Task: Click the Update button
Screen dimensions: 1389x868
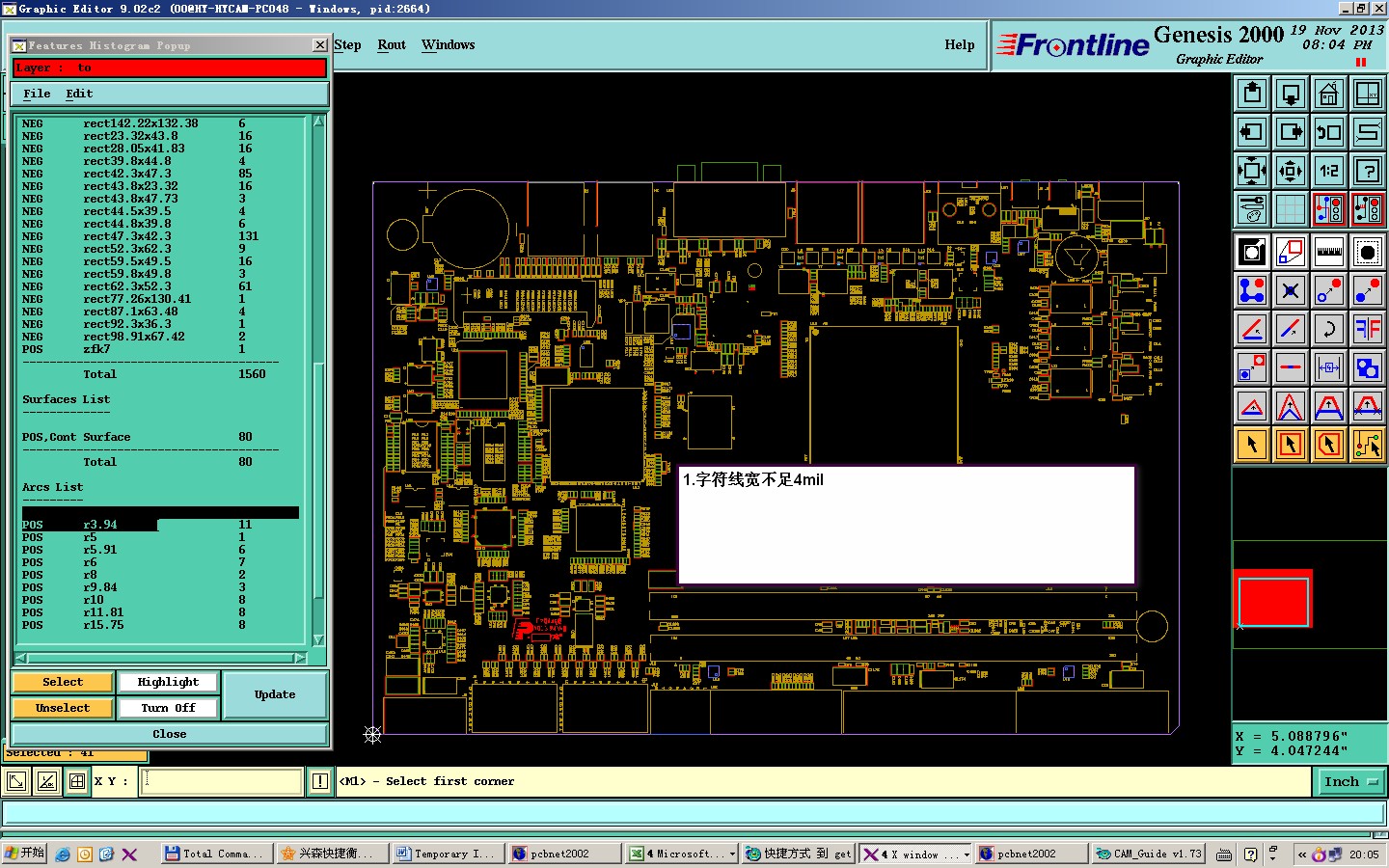Action: 275,694
